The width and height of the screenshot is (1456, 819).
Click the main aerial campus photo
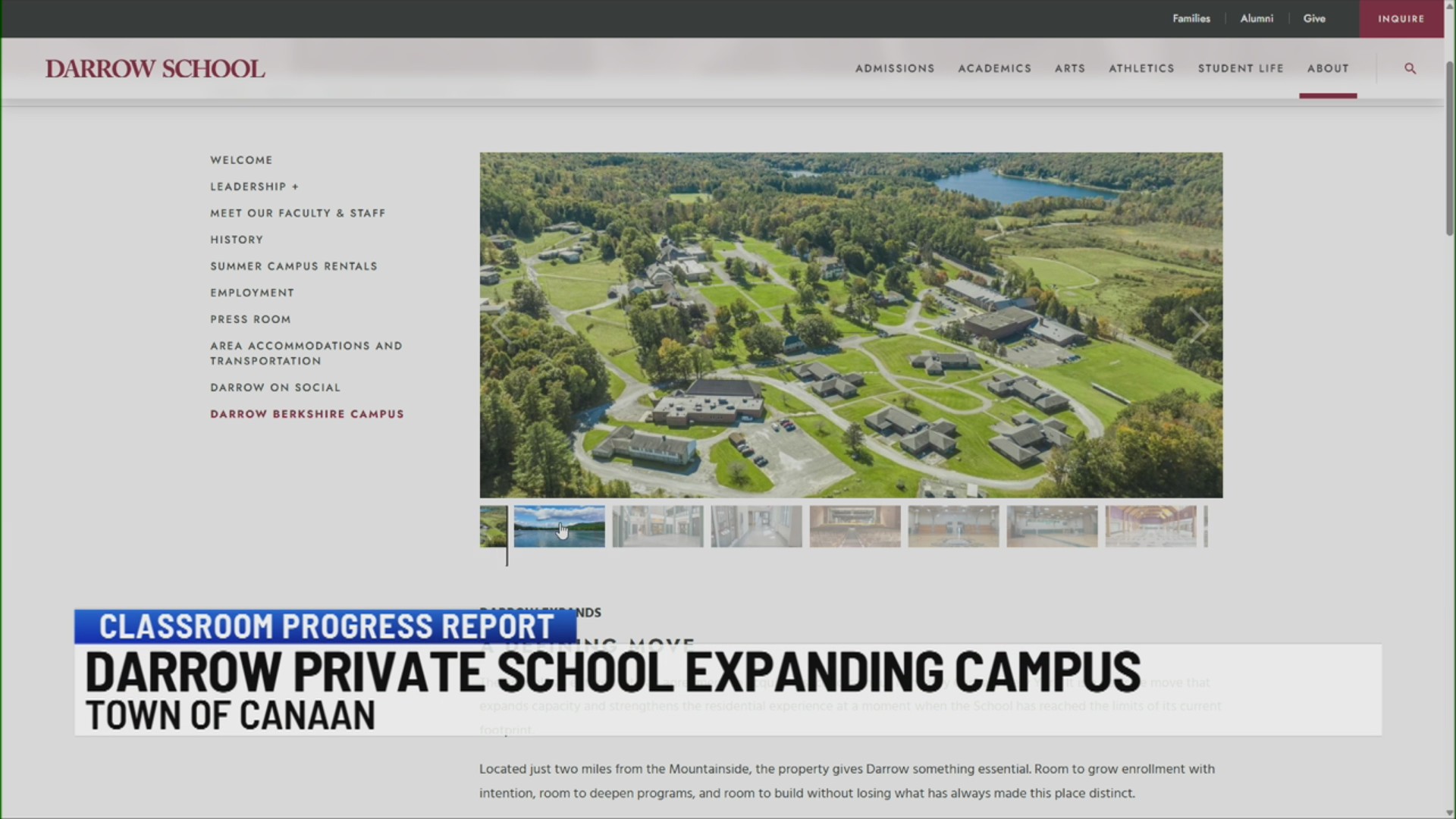tap(851, 325)
